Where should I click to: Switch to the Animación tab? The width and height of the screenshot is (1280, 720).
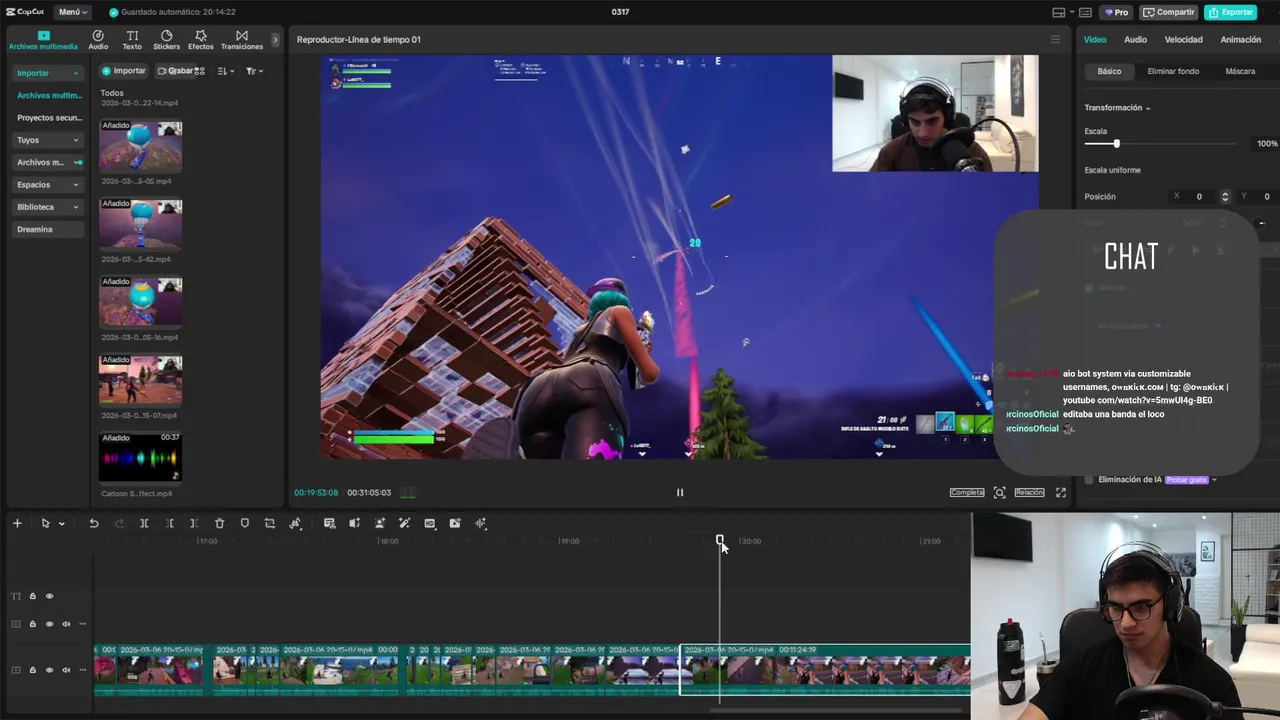1240,40
